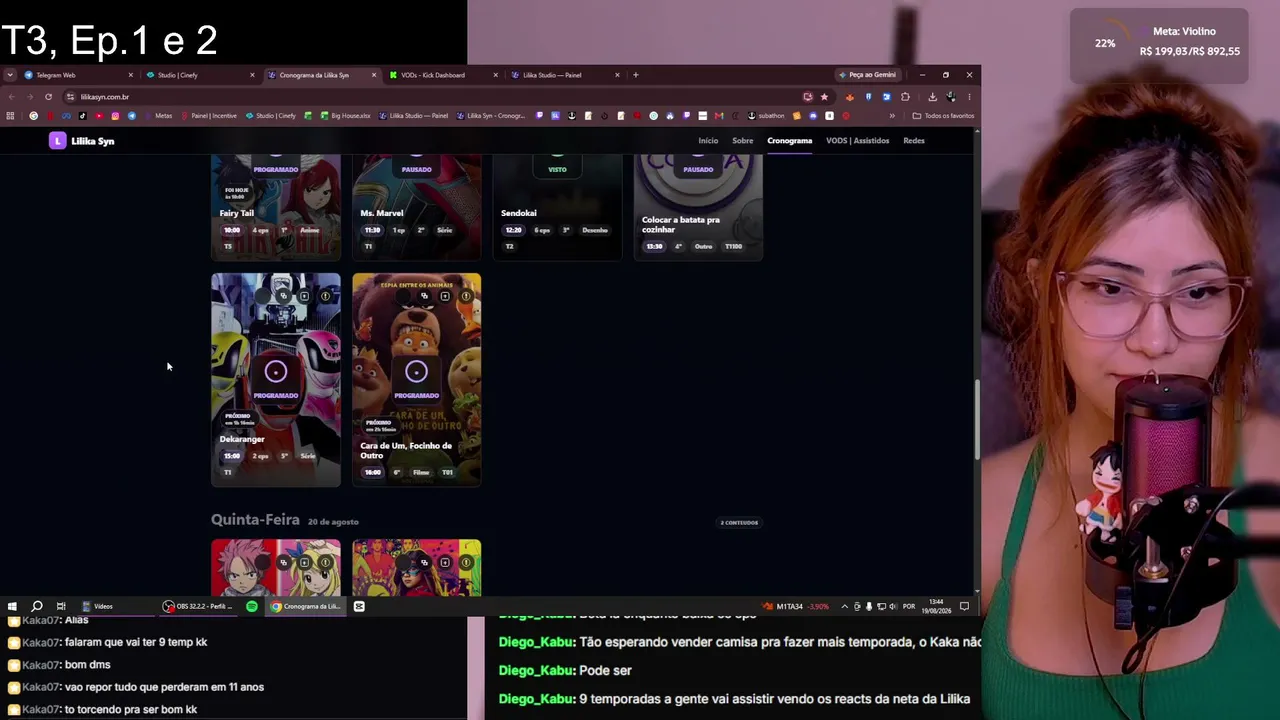Open the Windows Start menu
The width and height of the screenshot is (1280, 720).
tap(12, 606)
